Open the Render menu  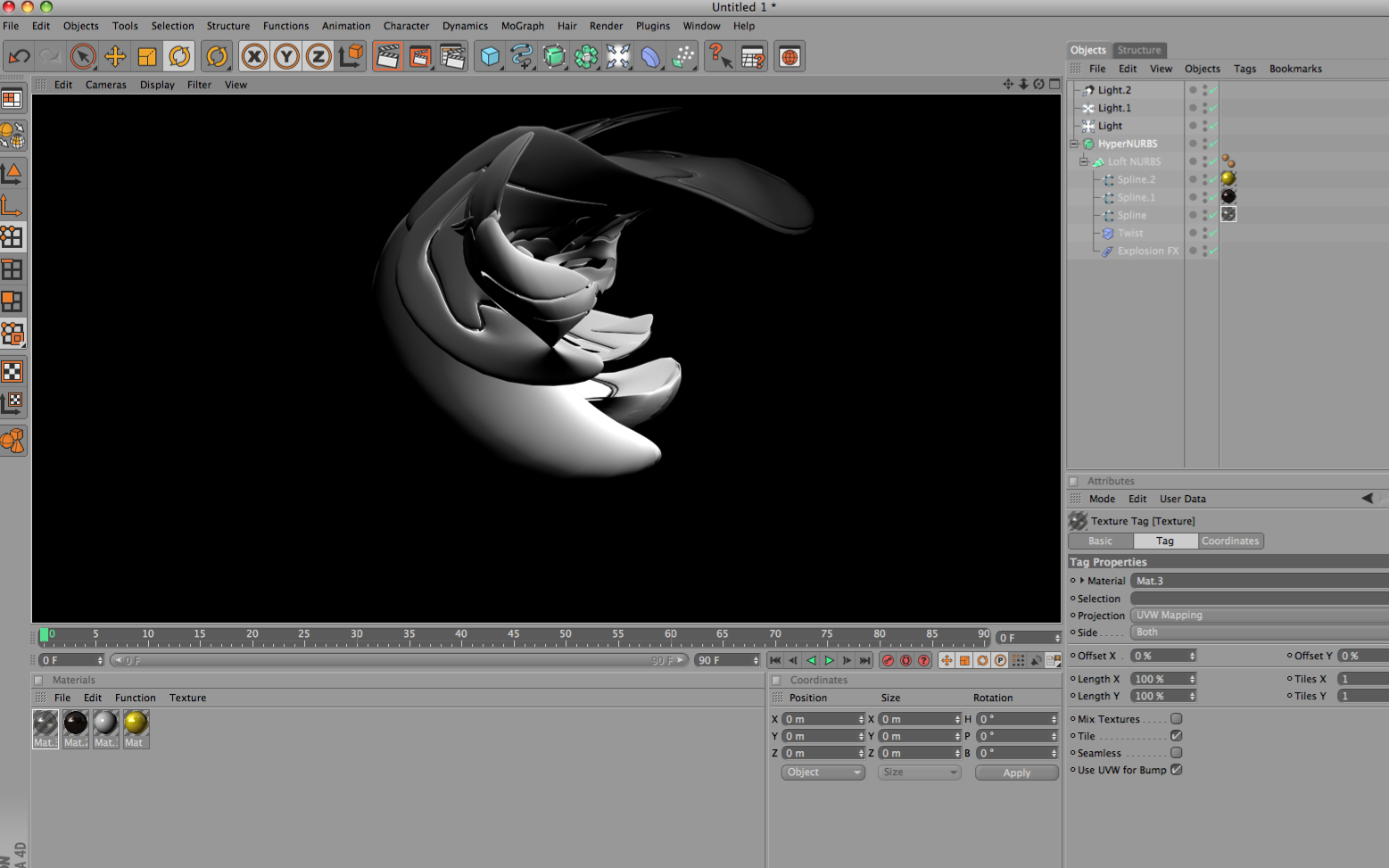point(606,26)
